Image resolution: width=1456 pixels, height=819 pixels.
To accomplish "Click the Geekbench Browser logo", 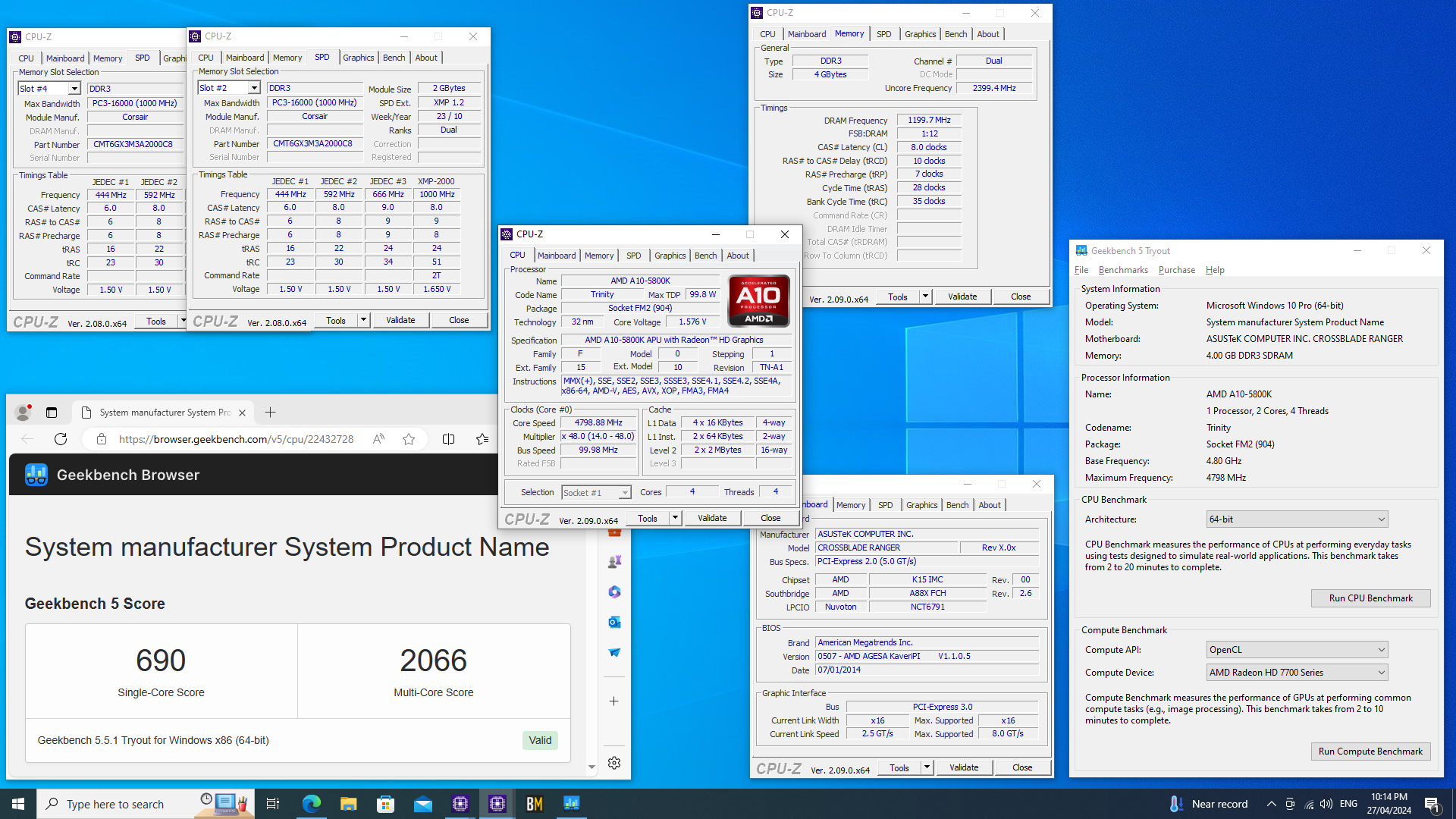I will pos(36,475).
